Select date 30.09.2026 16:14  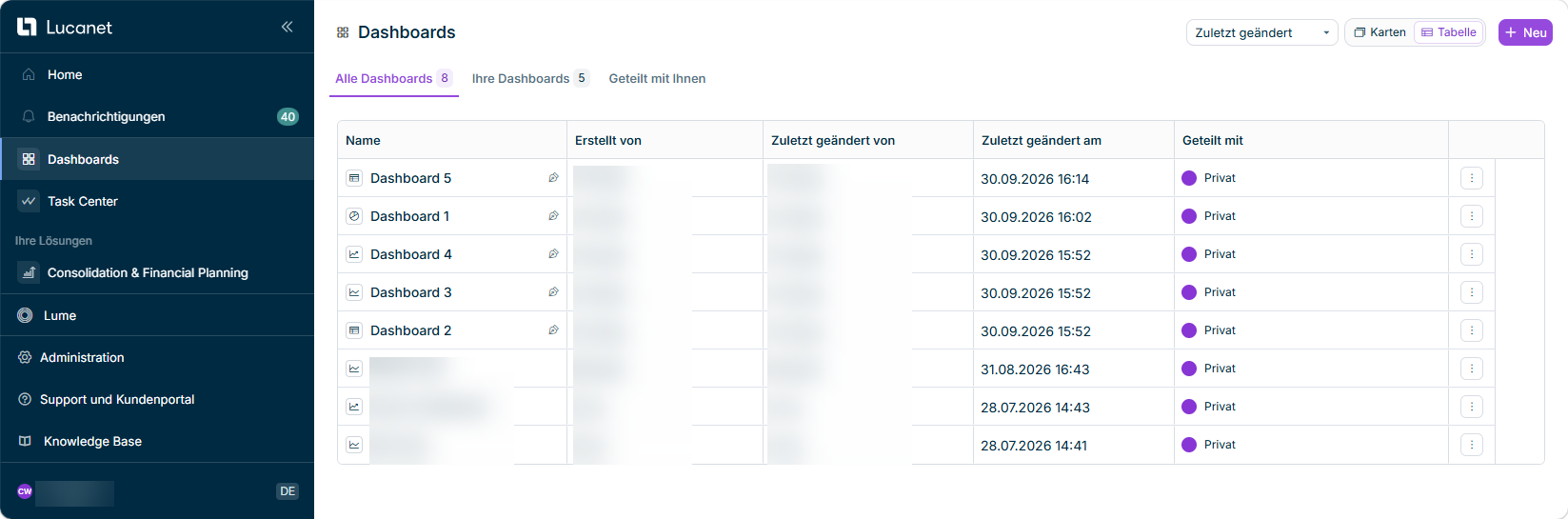[x=1035, y=179]
